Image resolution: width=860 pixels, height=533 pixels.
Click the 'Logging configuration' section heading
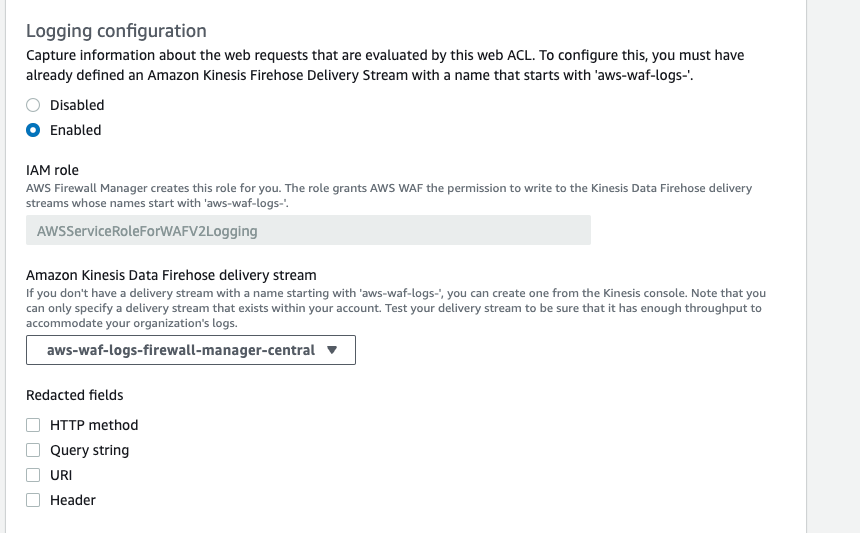(116, 31)
